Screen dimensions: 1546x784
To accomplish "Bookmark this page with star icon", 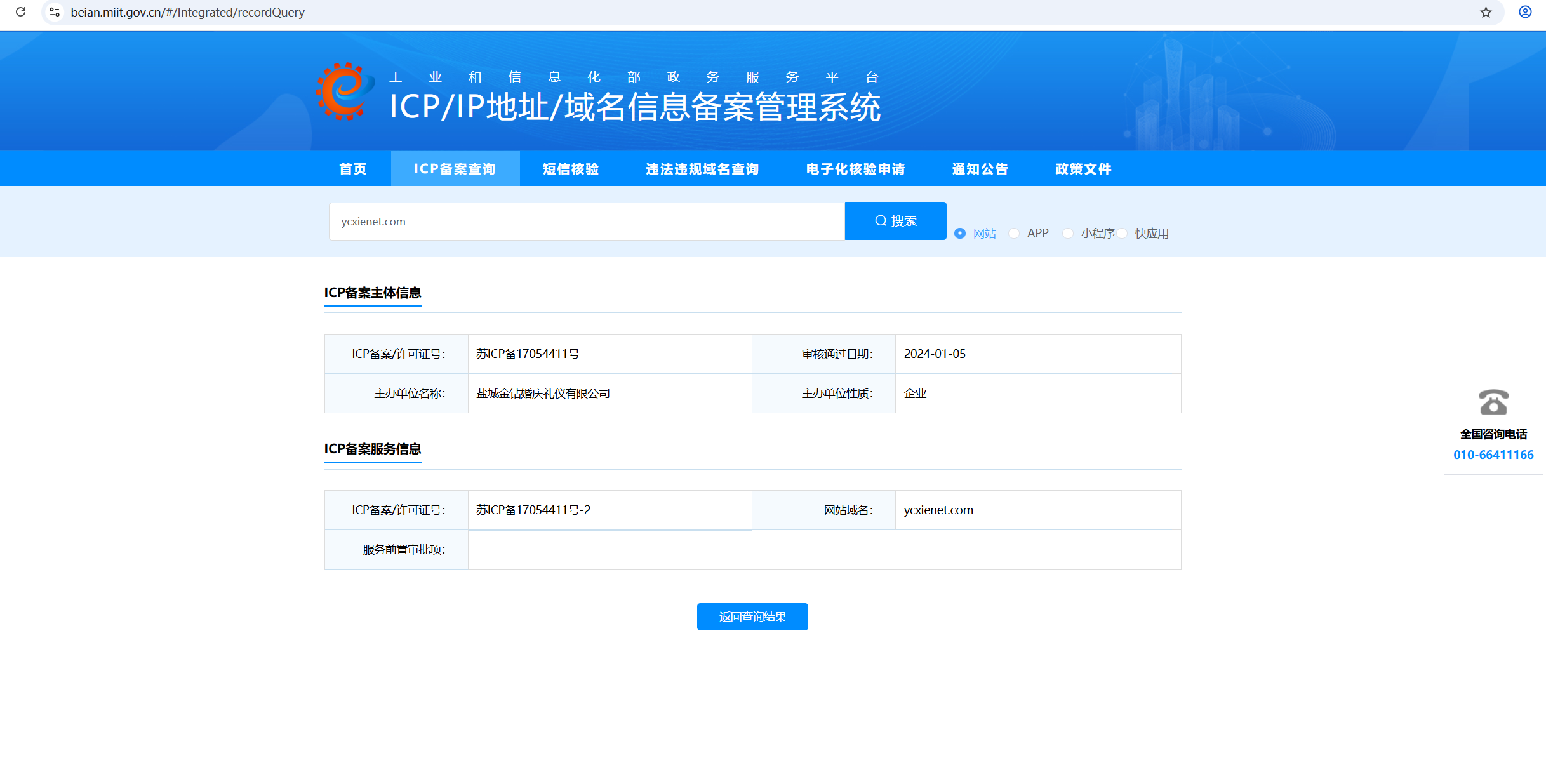I will tap(1486, 12).
